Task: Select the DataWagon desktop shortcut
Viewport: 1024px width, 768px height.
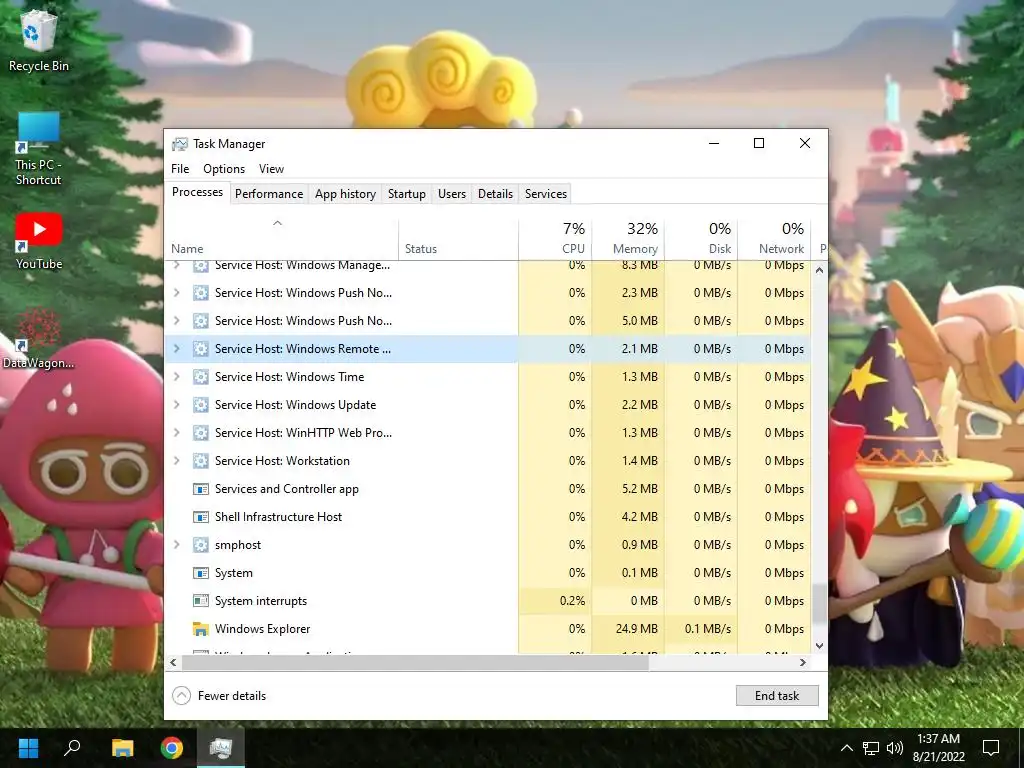Action: [39, 339]
